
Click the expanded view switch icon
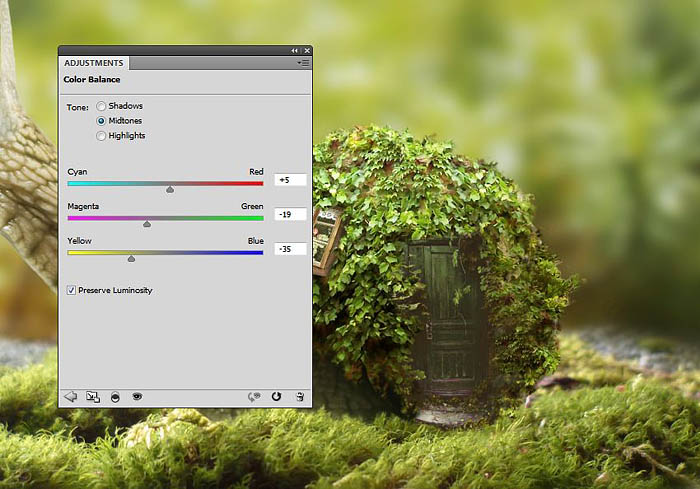tap(93, 396)
